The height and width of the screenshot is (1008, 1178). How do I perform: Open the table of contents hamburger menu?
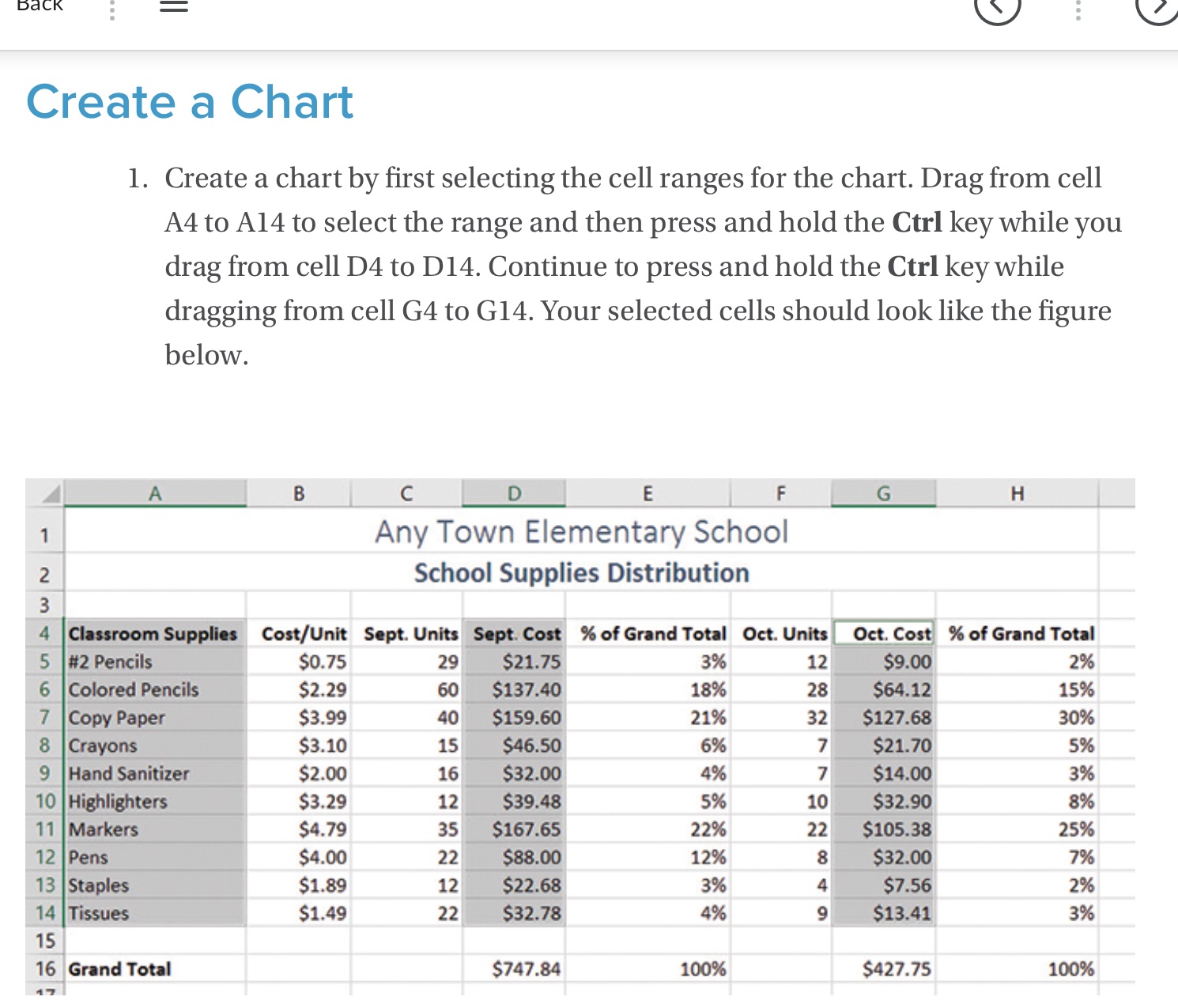click(174, 6)
